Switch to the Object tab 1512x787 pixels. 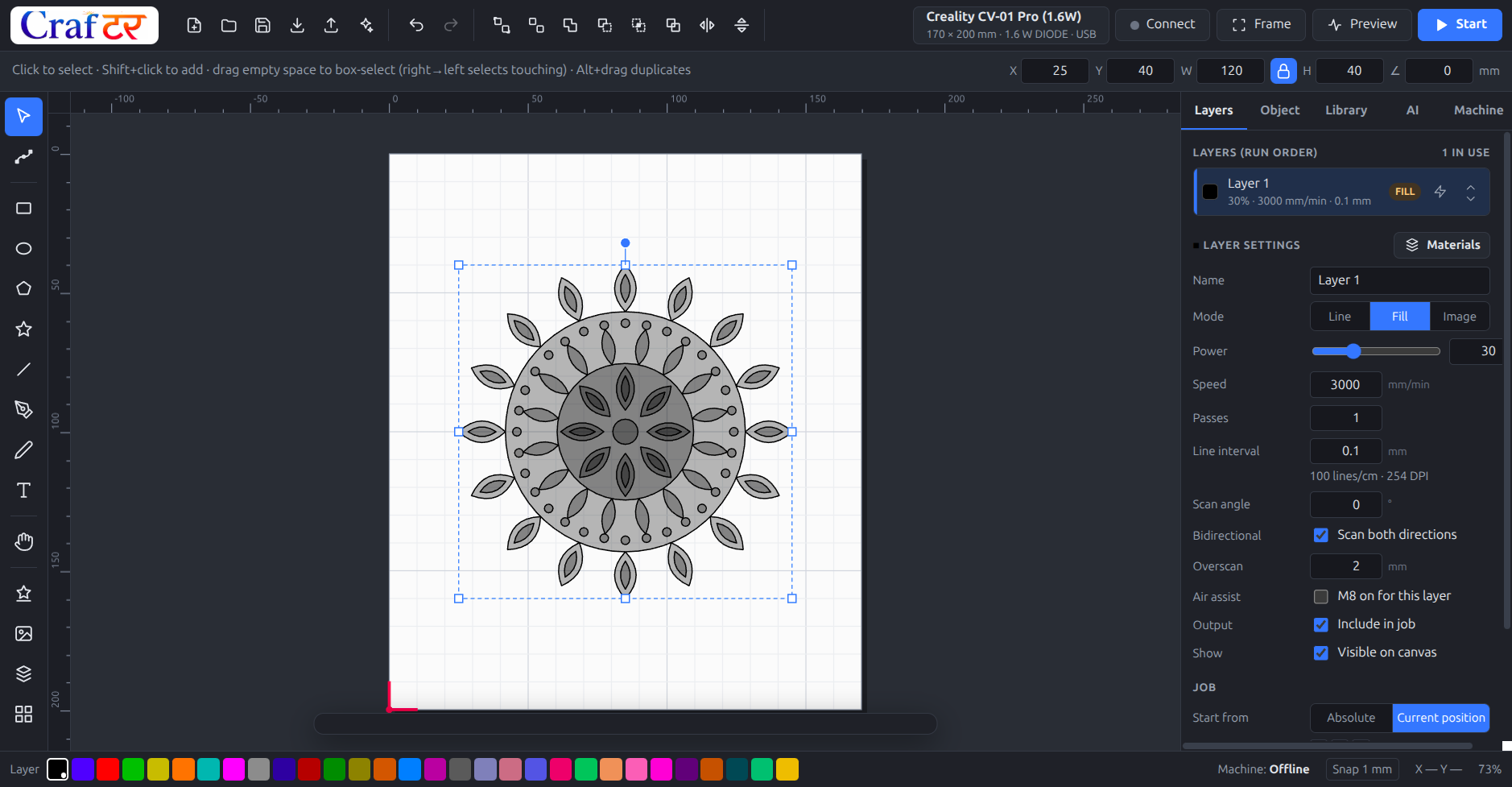coord(1279,110)
